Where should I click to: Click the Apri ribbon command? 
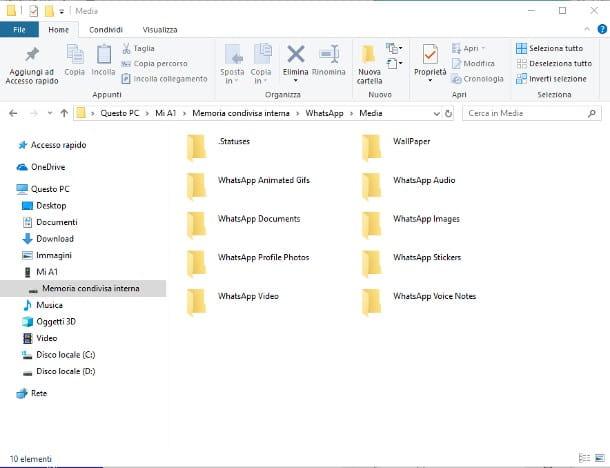point(468,48)
